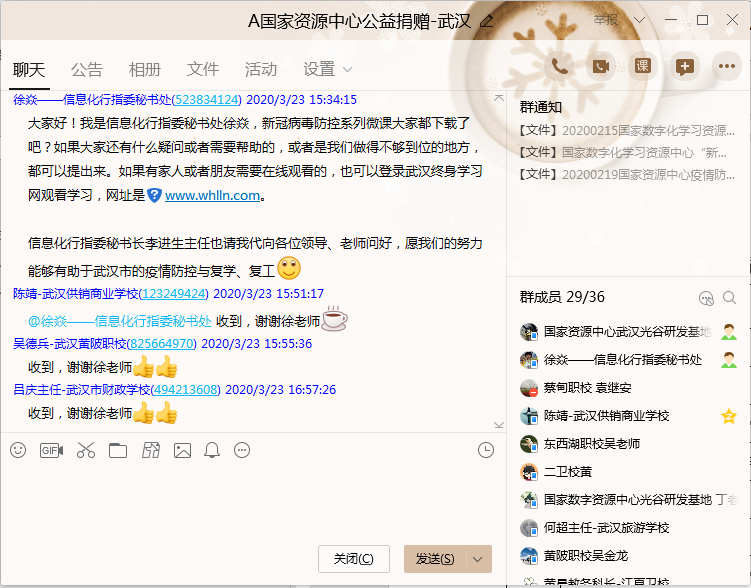This screenshot has height=588, width=751.
Task: Start a voice call in the group
Action: point(559,66)
